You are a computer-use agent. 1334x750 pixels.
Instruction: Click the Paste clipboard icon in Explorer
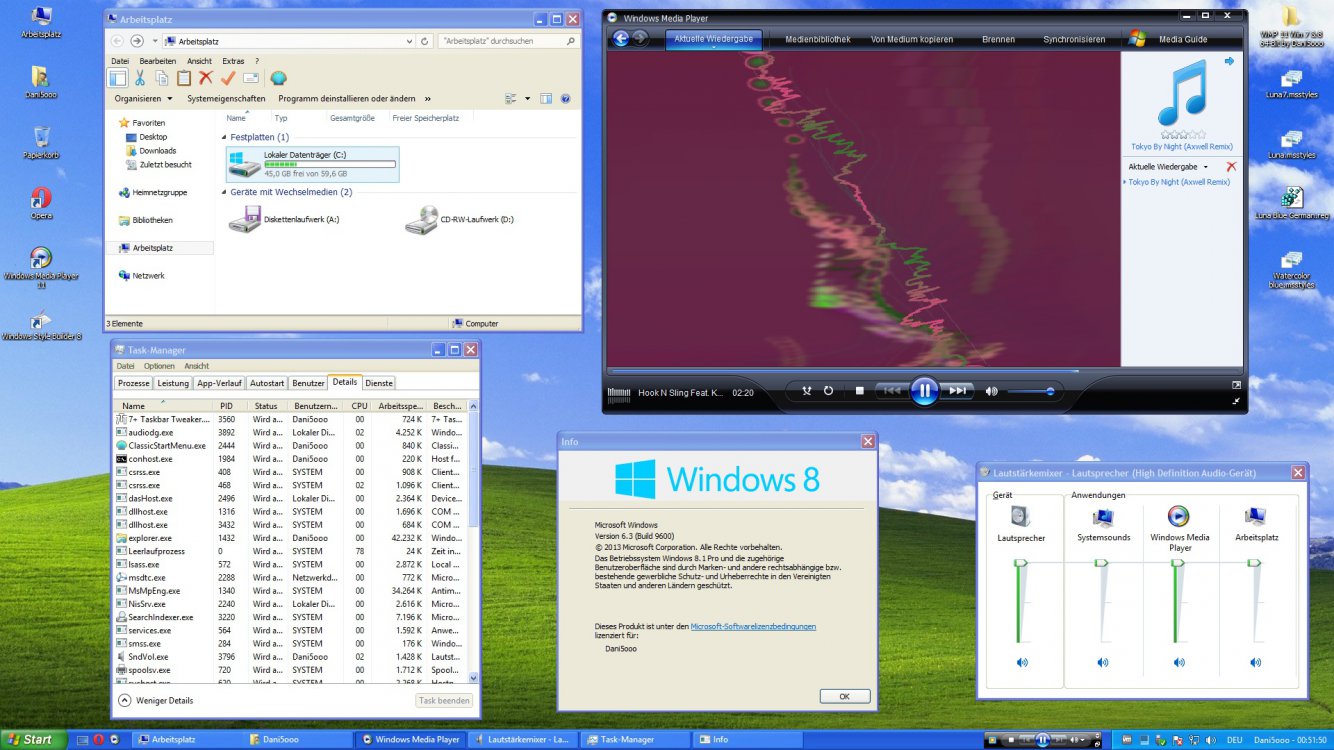click(184, 78)
